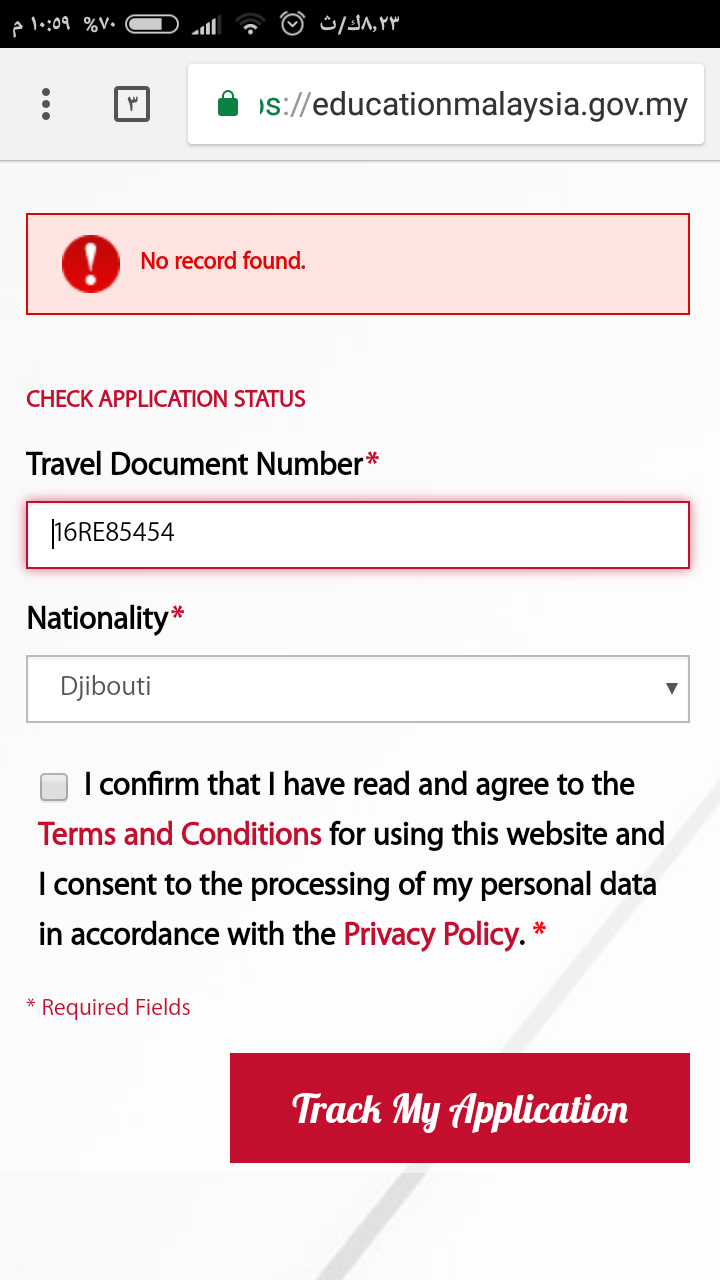Check the terms agreement confirmation checkbox

[54, 787]
